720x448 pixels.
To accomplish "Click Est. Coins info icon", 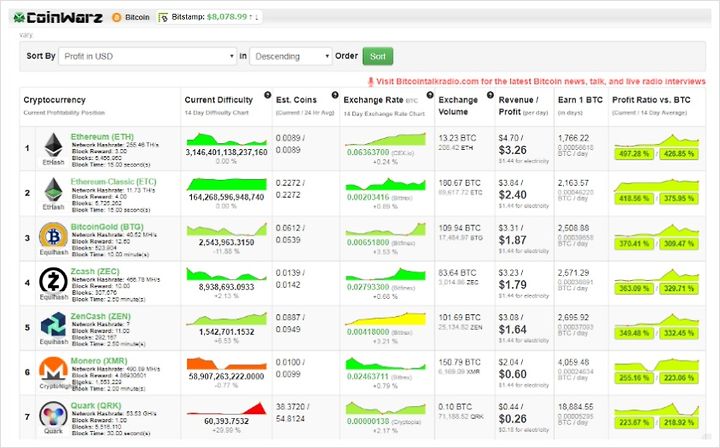I will click(335, 95).
